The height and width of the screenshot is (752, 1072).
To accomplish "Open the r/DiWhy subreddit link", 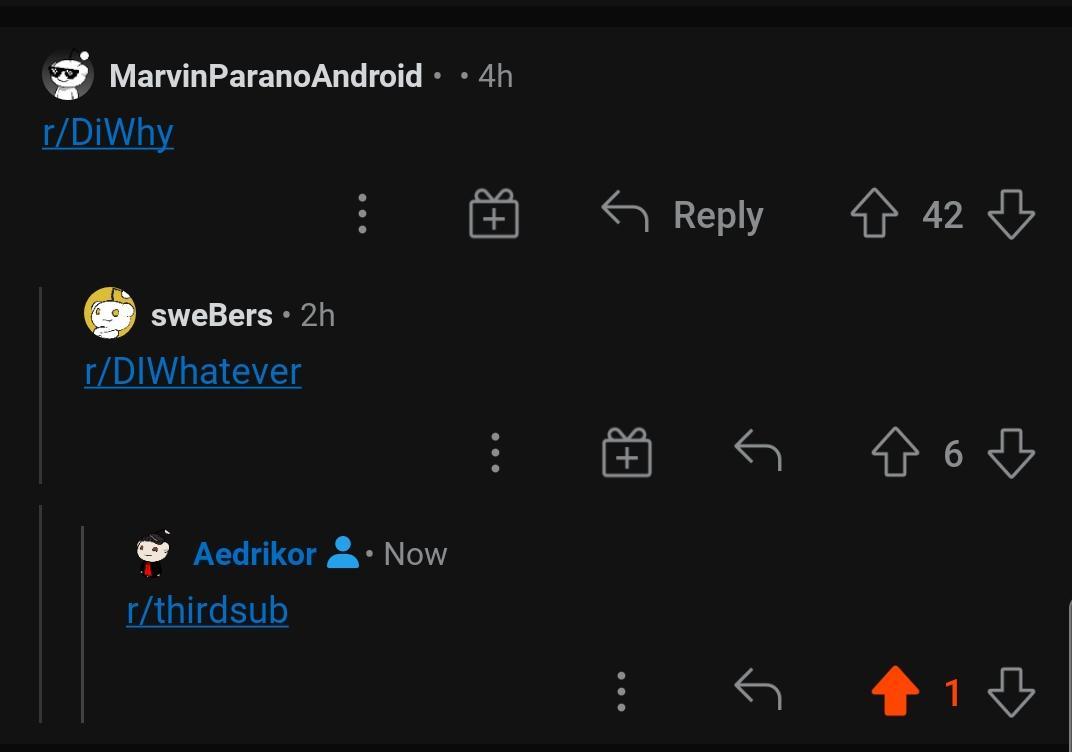I will coord(108,132).
